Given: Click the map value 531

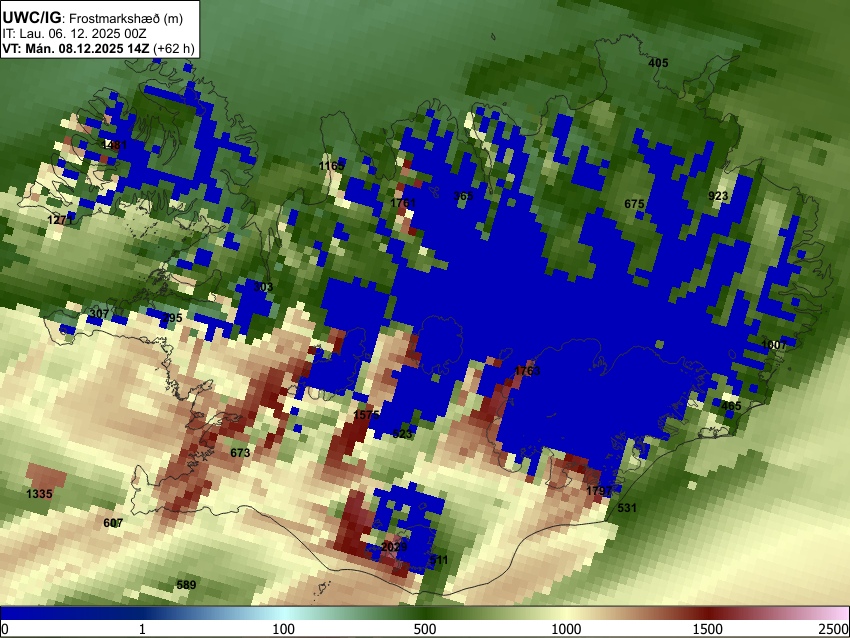Looking at the screenshot, I should (x=627, y=508).
